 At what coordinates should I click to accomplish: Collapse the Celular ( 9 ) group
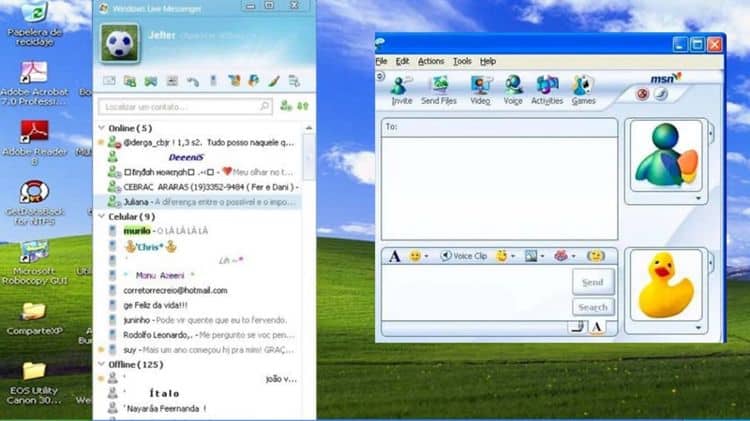click(x=101, y=216)
